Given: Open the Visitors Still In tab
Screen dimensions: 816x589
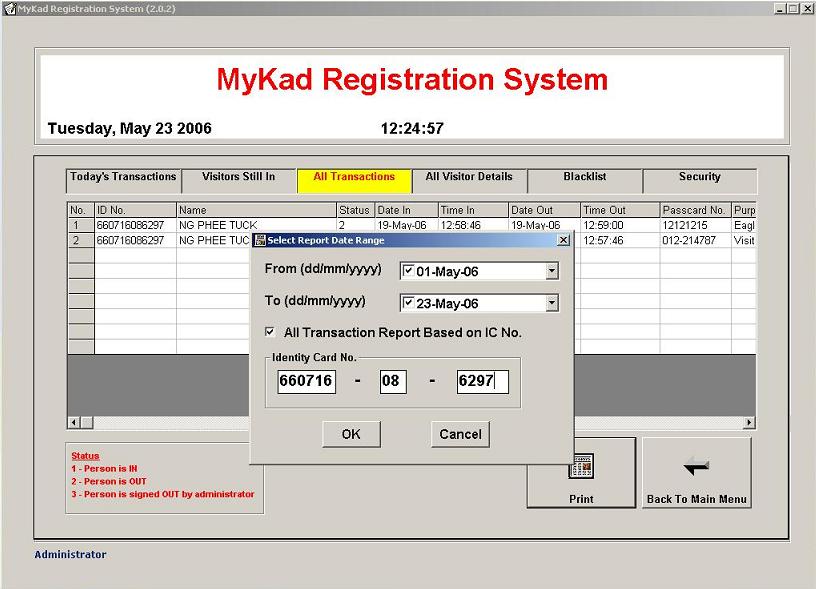Looking at the screenshot, I should (238, 178).
